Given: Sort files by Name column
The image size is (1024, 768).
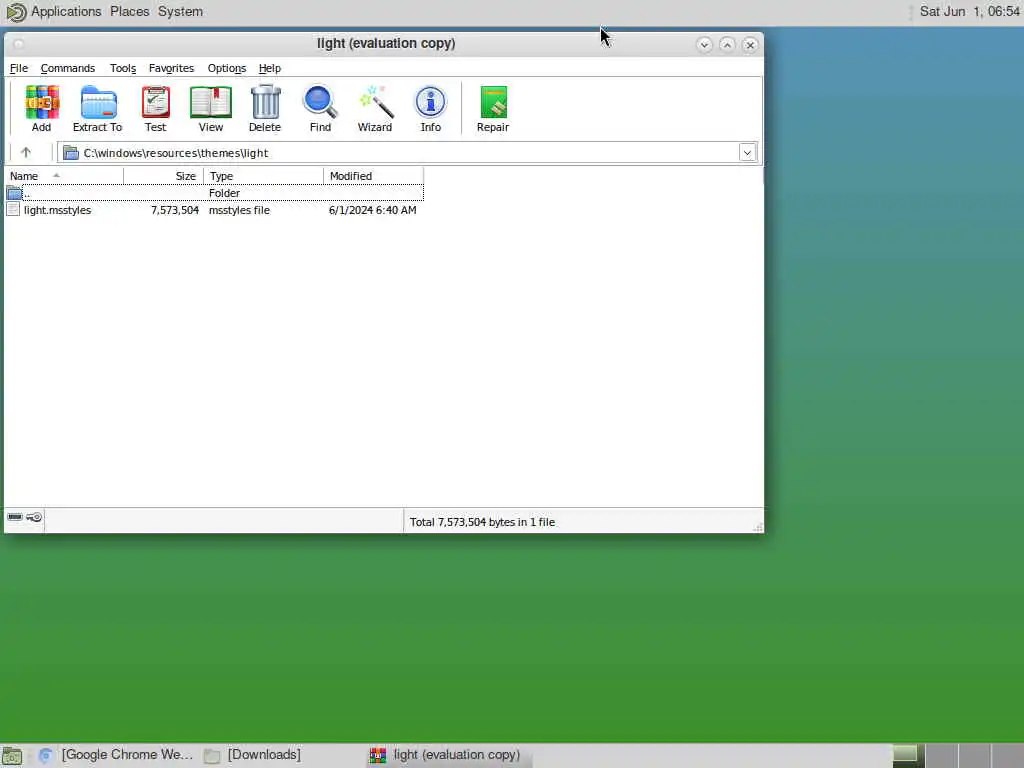Looking at the screenshot, I should [x=64, y=176].
